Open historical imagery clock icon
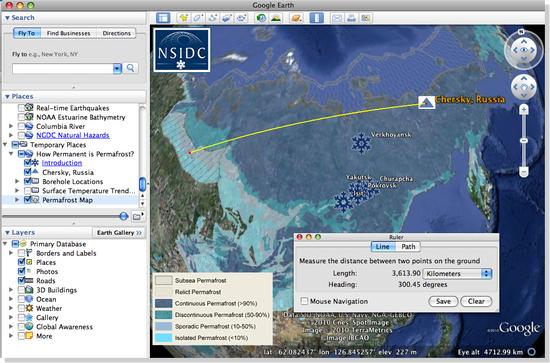Image resolution: width=550 pixels, height=363 pixels. click(261, 18)
